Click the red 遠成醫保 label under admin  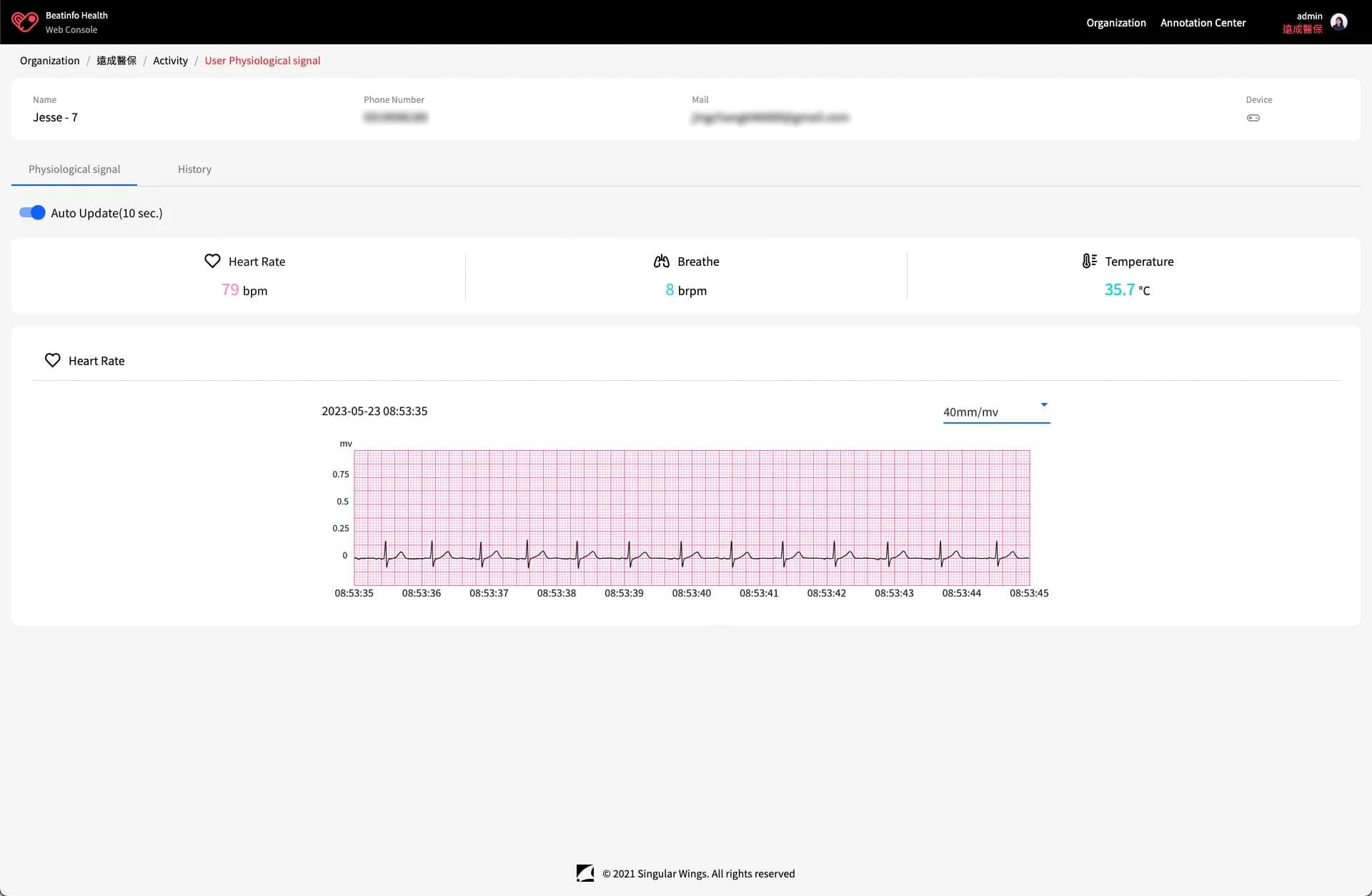[x=1302, y=29]
